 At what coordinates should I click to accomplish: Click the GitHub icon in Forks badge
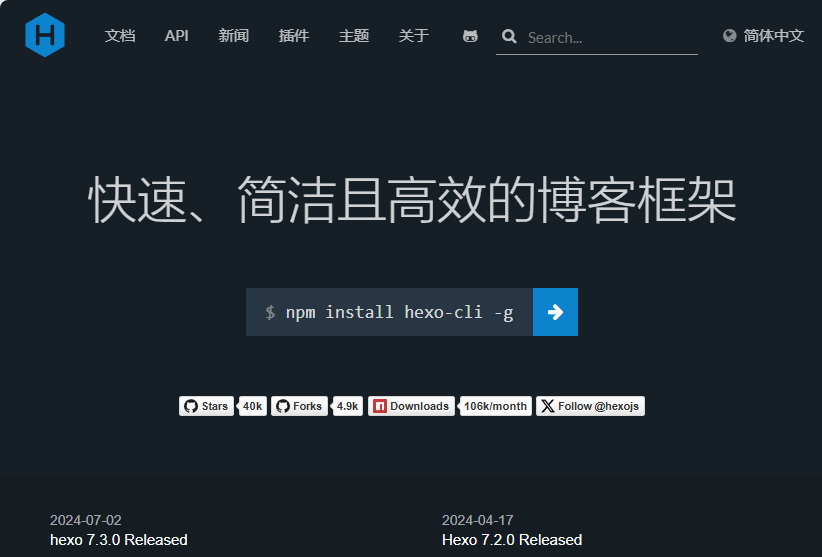[283, 406]
